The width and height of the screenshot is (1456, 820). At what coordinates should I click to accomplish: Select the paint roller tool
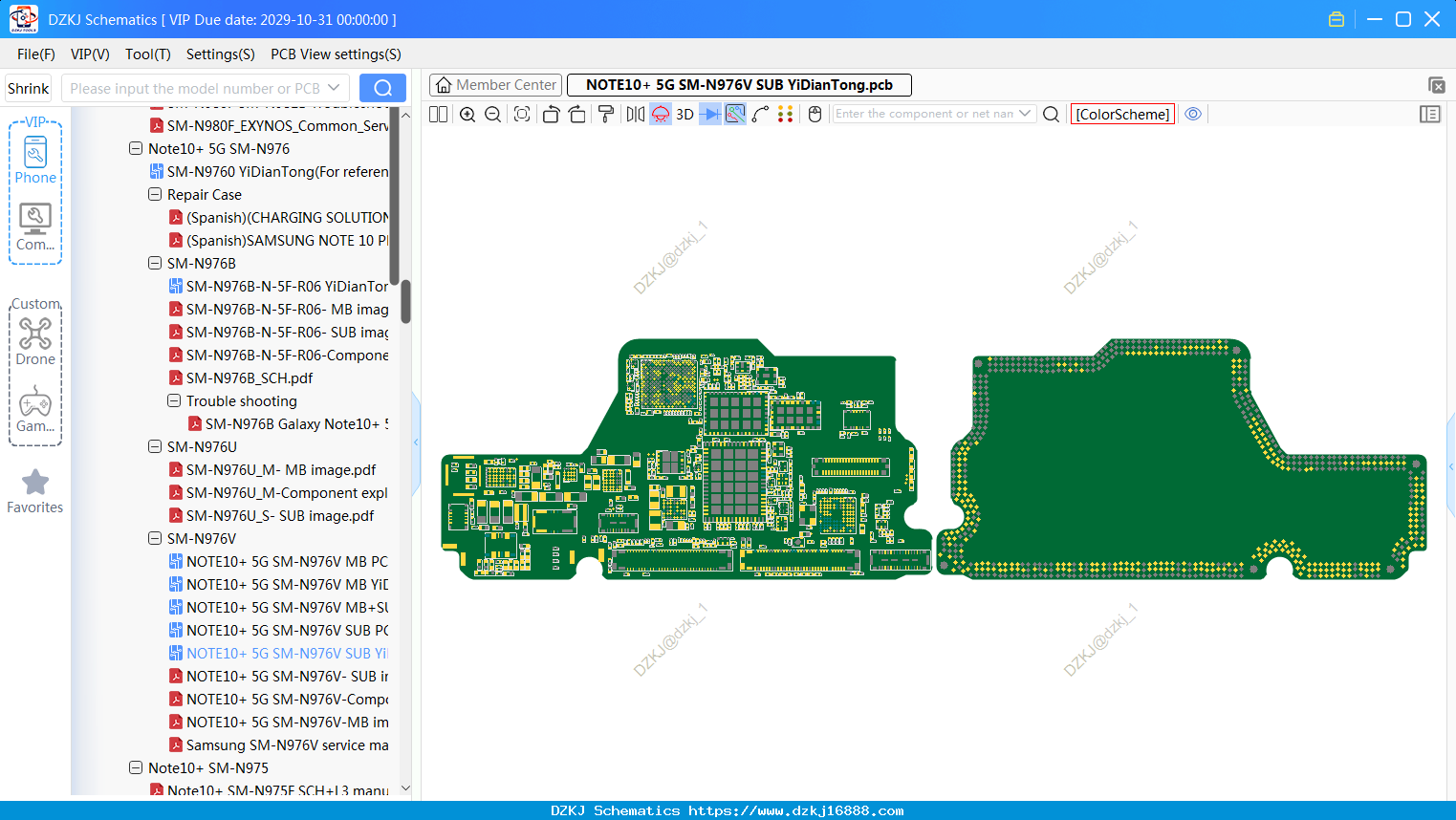pos(606,114)
